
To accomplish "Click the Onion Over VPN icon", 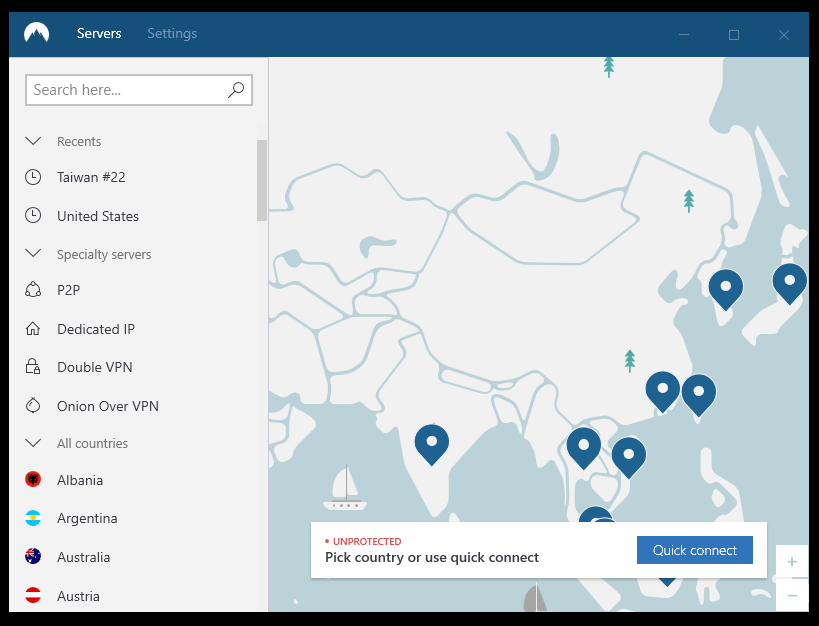I will tap(33, 405).
